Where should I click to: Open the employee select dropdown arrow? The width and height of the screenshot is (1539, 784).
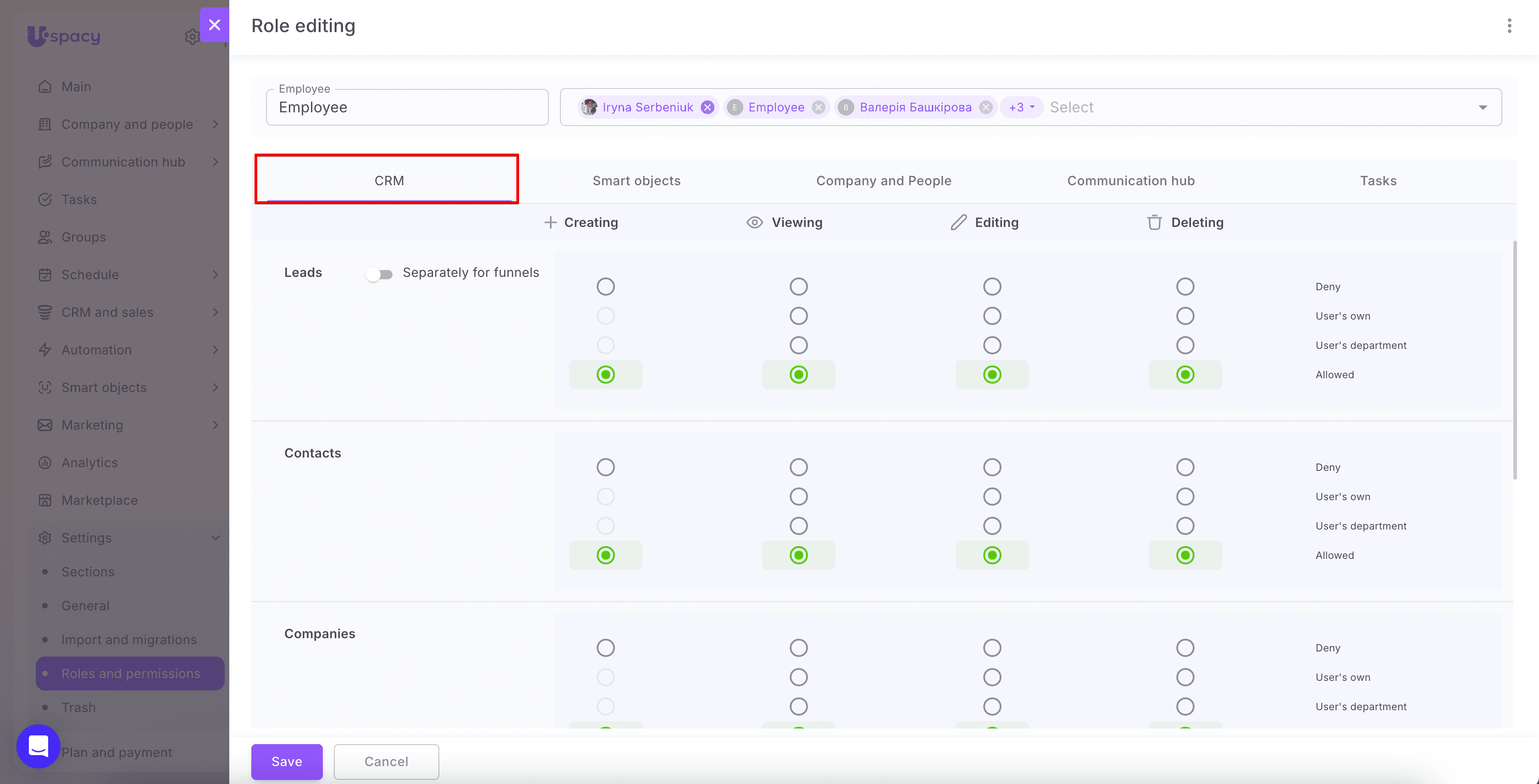[x=1483, y=107]
